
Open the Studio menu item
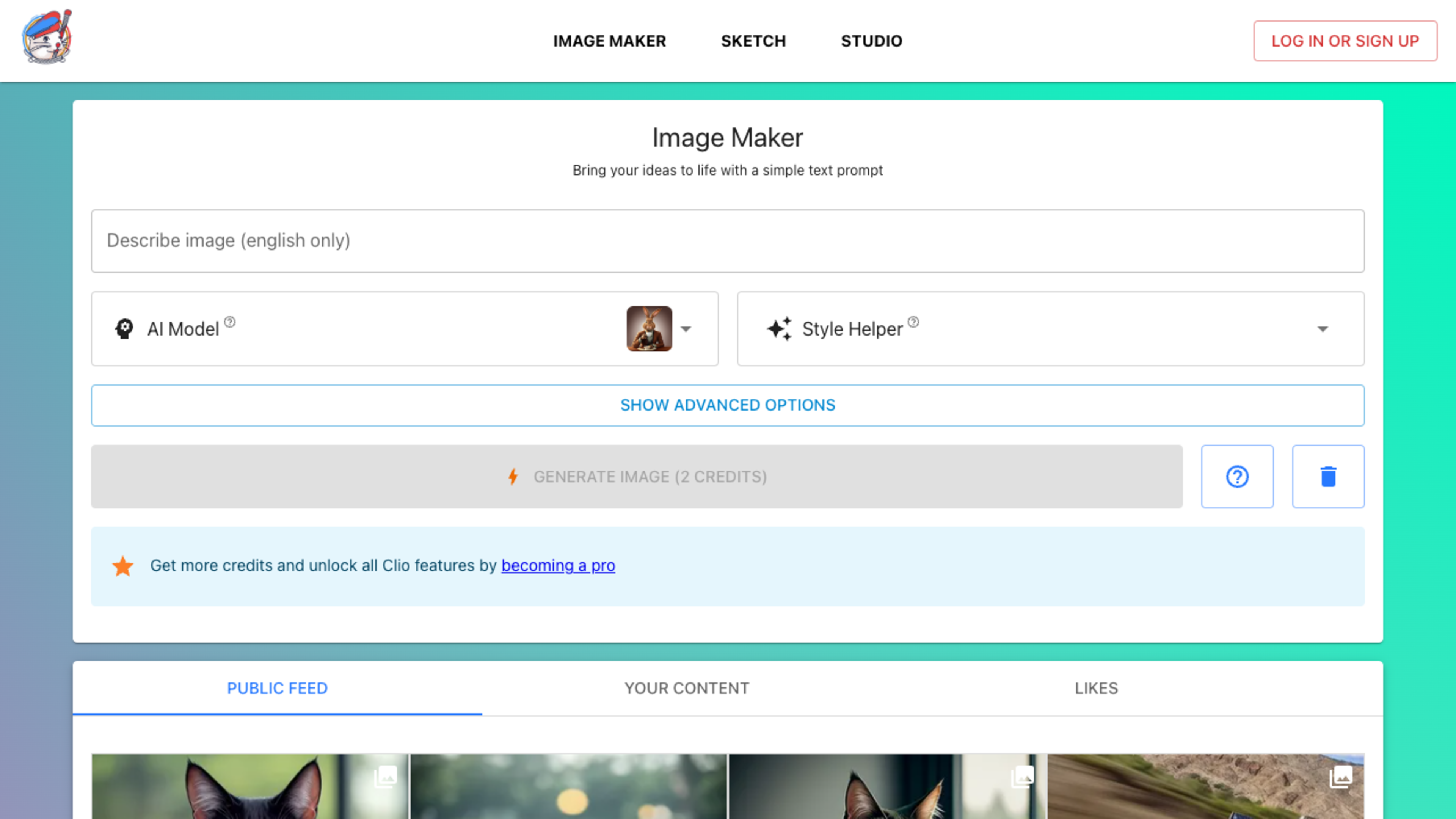pos(871,41)
